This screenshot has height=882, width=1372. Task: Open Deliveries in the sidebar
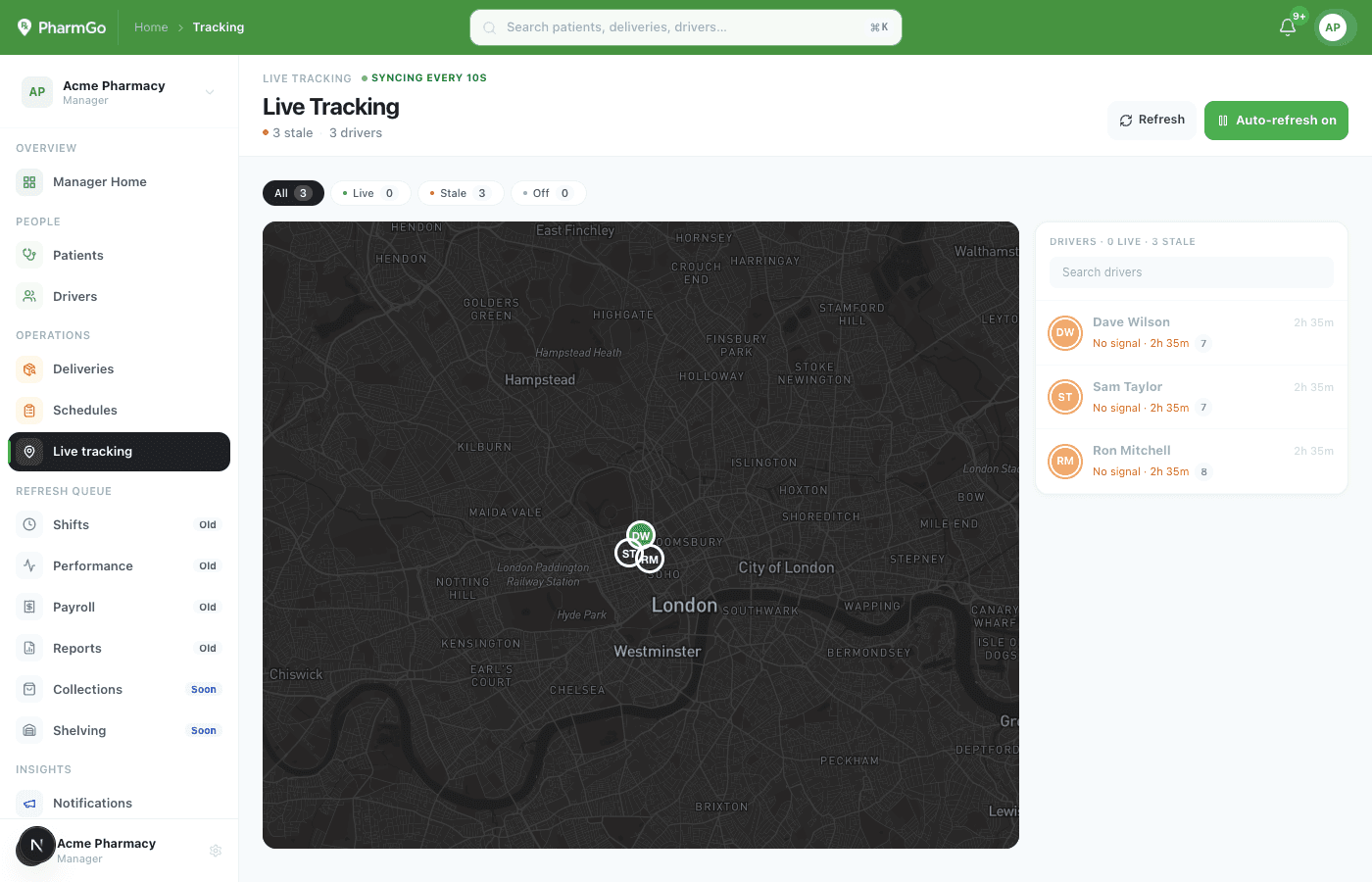(120, 369)
